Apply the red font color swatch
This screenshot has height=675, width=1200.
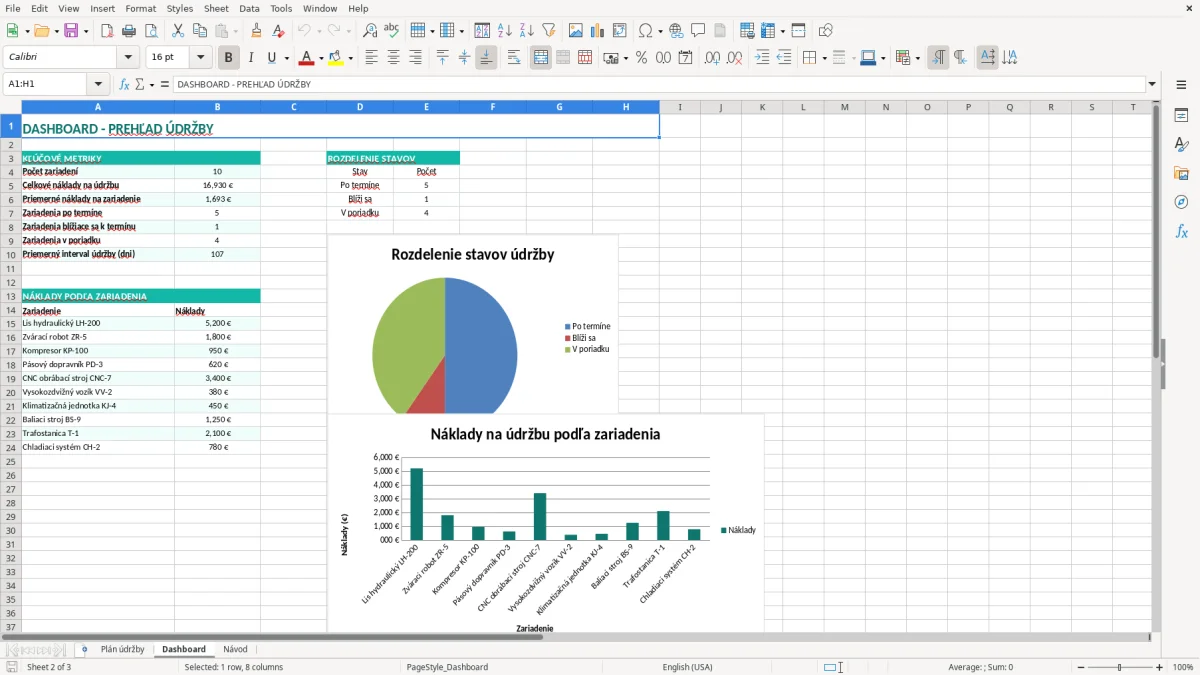click(x=306, y=58)
